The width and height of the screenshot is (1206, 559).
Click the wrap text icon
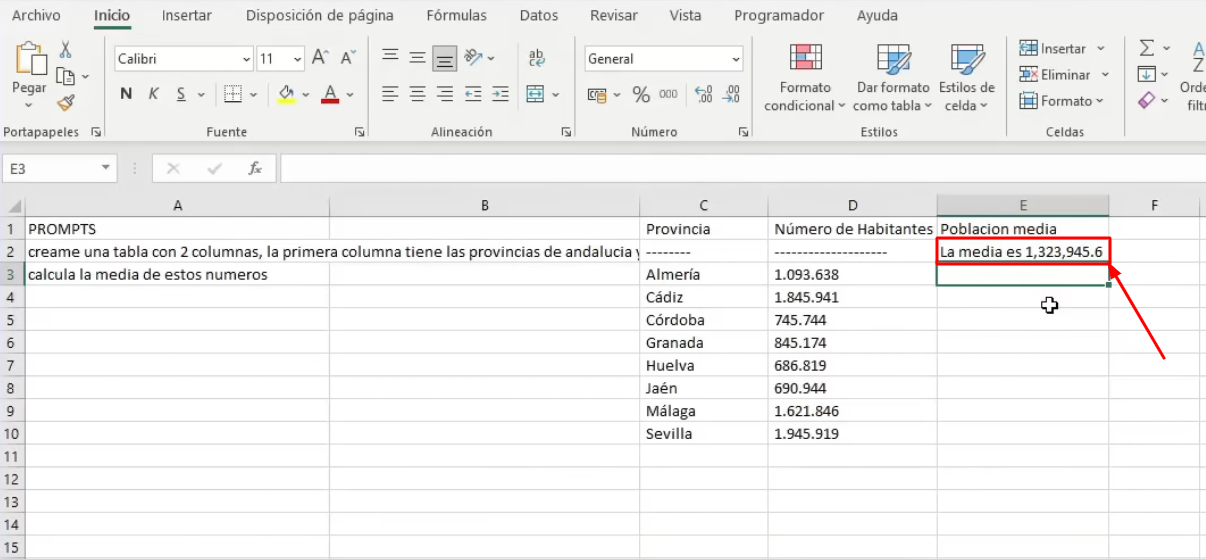click(537, 58)
